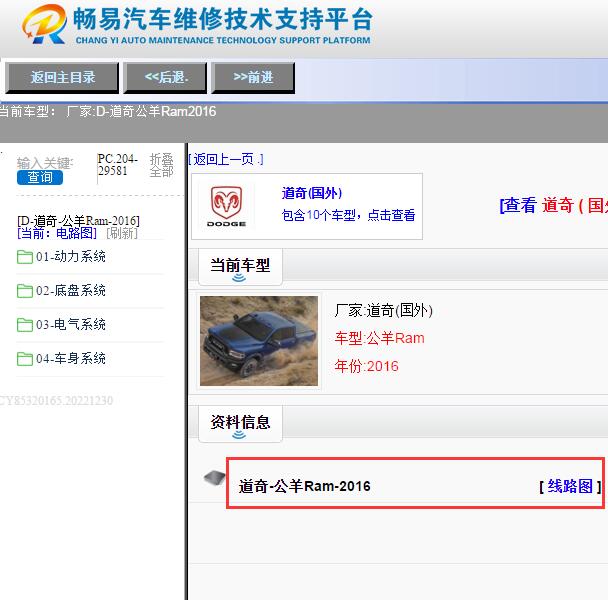Image resolution: width=608 pixels, height=600 pixels.
Task: Click the 厂家:道奇(国外) text
Action: pyautogui.click(x=383, y=310)
